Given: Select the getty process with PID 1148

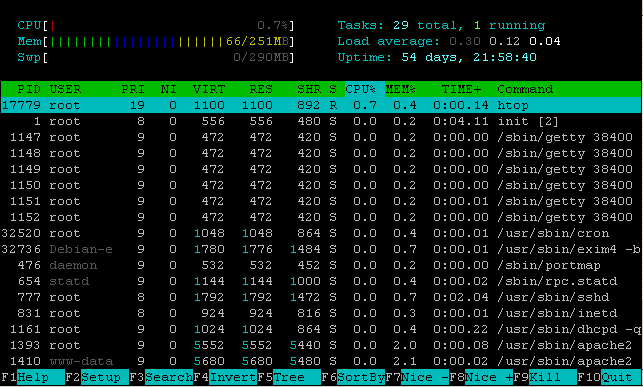Looking at the screenshot, I should (x=321, y=153).
